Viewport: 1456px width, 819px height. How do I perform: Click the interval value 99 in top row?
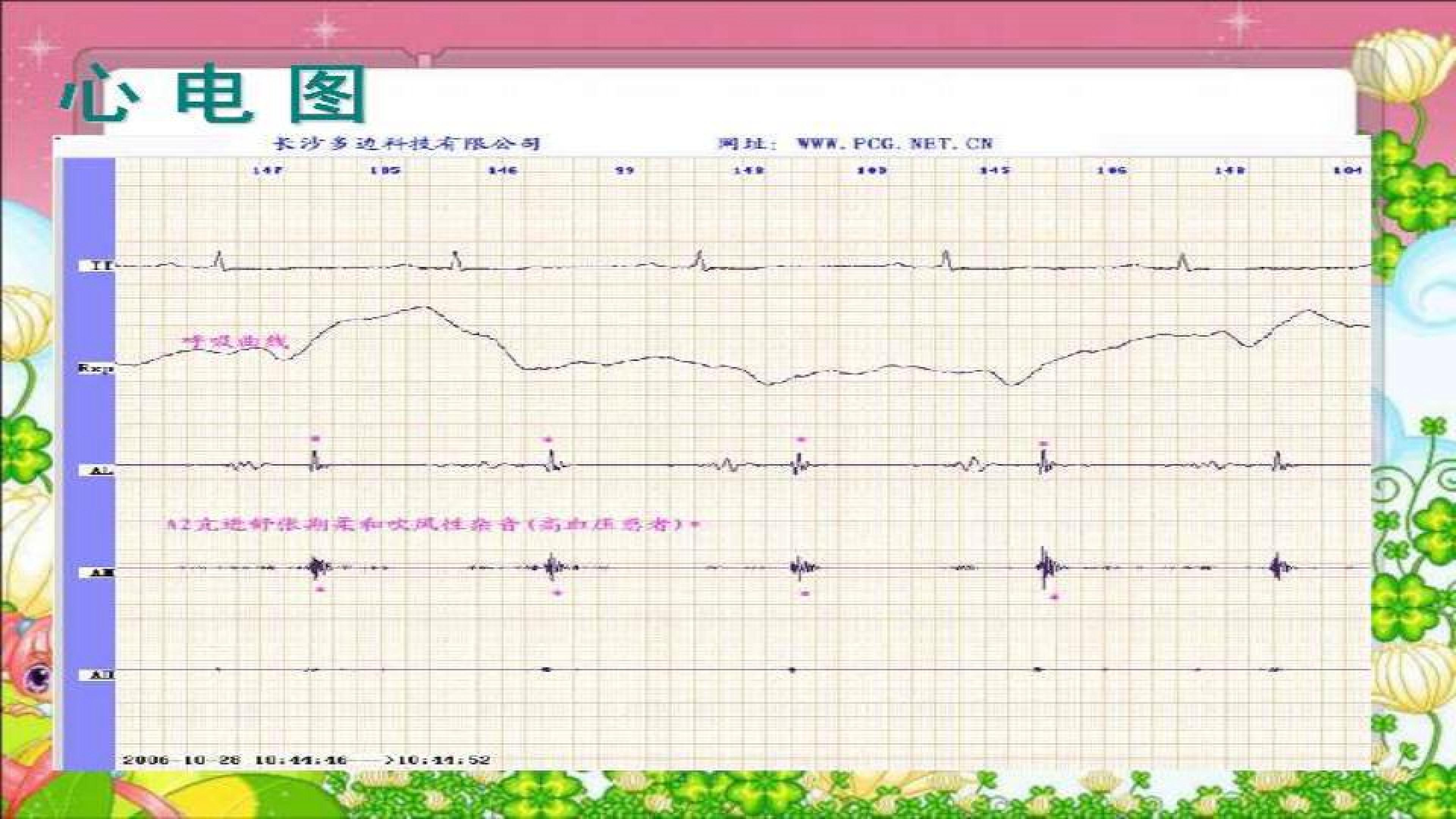click(625, 170)
